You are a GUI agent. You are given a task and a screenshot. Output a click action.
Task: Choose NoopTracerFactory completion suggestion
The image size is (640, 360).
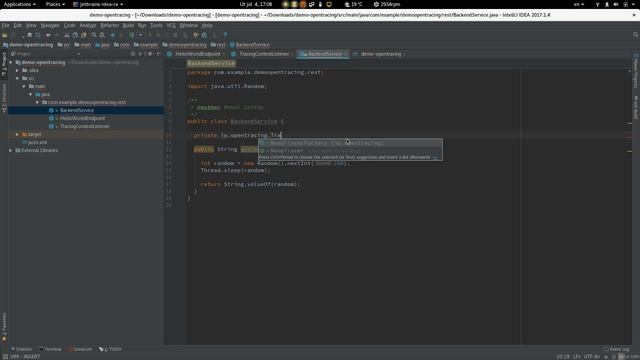[x=350, y=143]
